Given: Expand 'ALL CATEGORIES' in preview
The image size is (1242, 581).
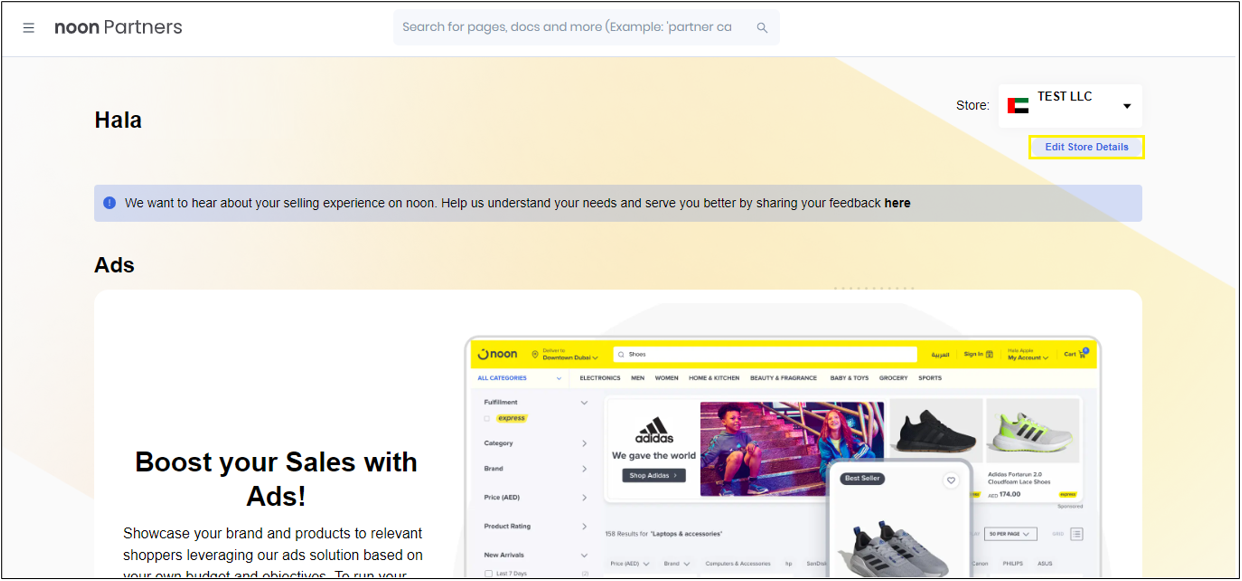Looking at the screenshot, I should coord(520,378).
